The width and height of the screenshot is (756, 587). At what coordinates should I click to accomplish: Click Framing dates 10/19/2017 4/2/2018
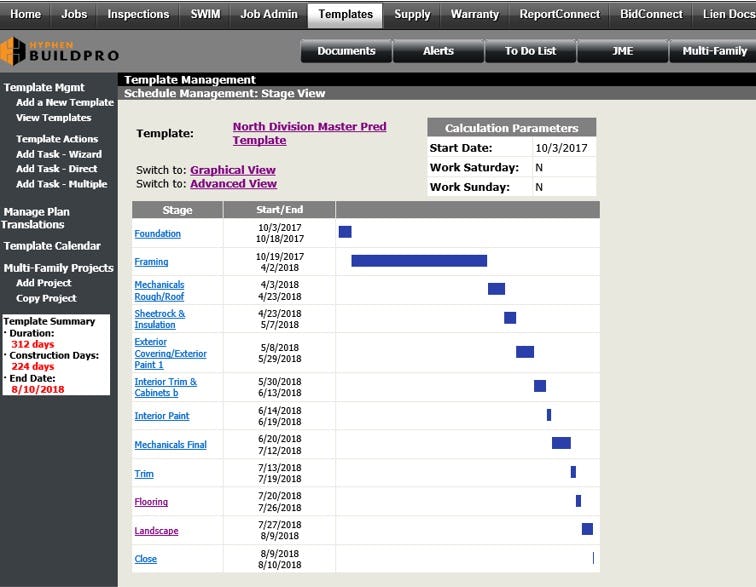pos(280,262)
